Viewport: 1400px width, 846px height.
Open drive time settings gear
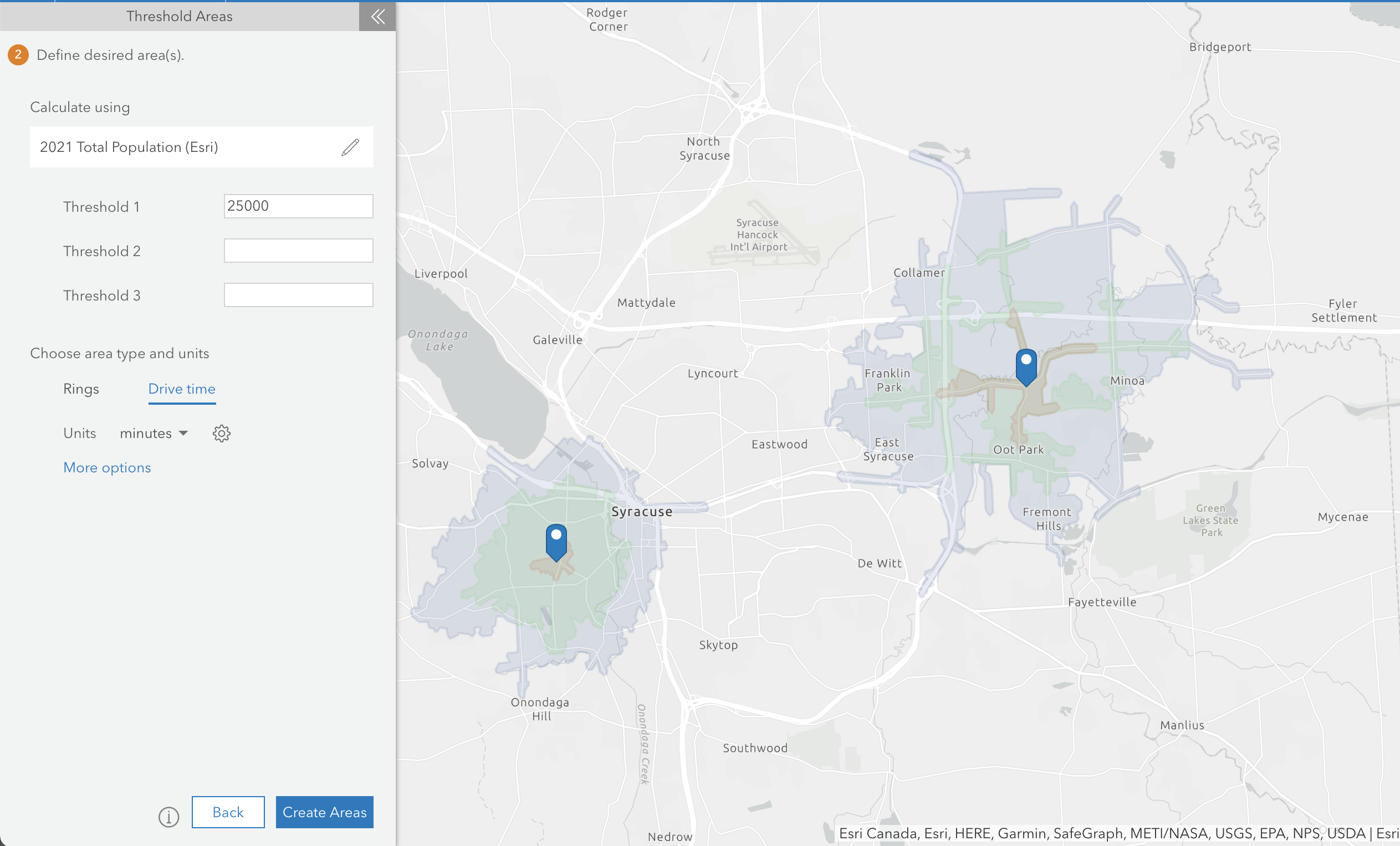222,434
